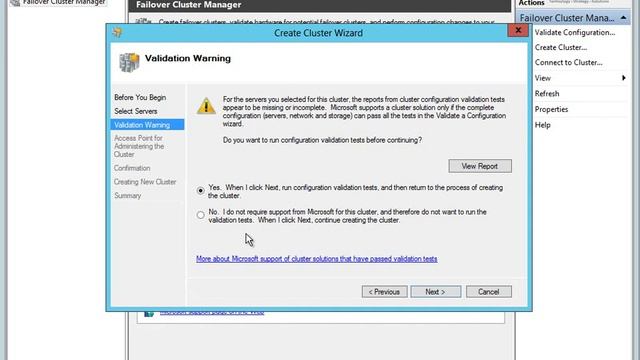Open Properties in Actions pane
The height and width of the screenshot is (360, 640).
[551, 109]
